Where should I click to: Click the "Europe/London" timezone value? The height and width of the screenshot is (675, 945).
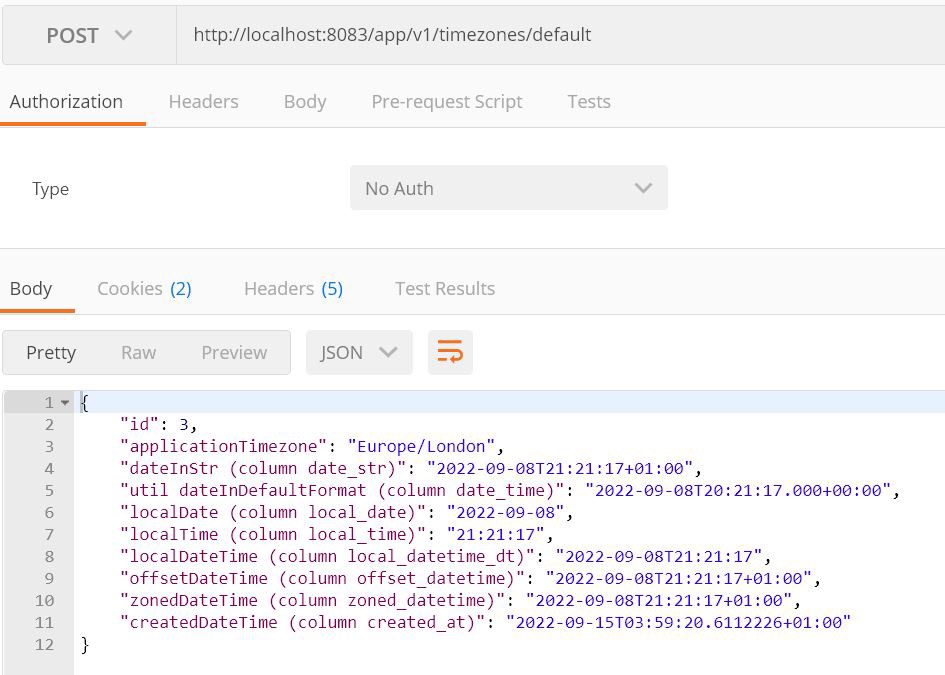click(421, 447)
